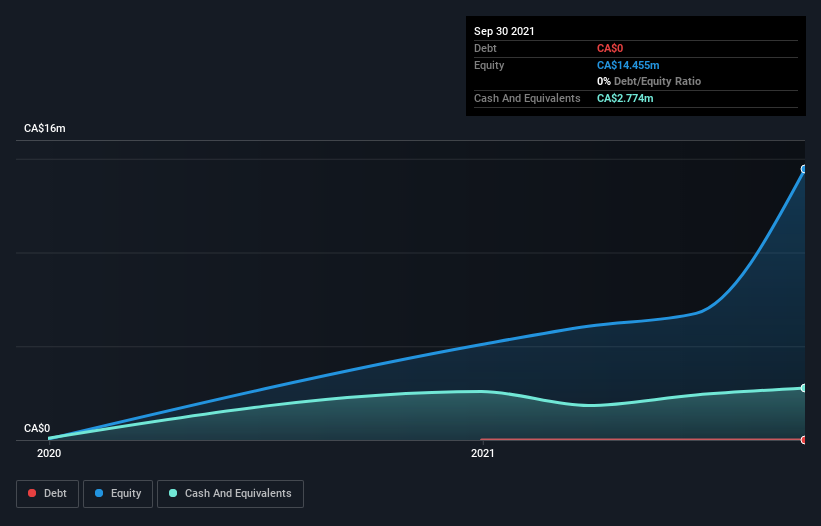The height and width of the screenshot is (526, 821).
Task: Click the CA$16m y-axis label
Action: [45, 128]
